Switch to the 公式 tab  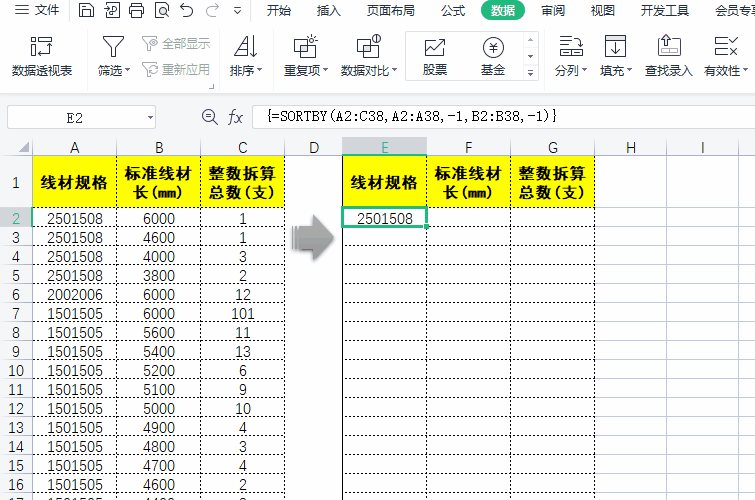click(453, 10)
